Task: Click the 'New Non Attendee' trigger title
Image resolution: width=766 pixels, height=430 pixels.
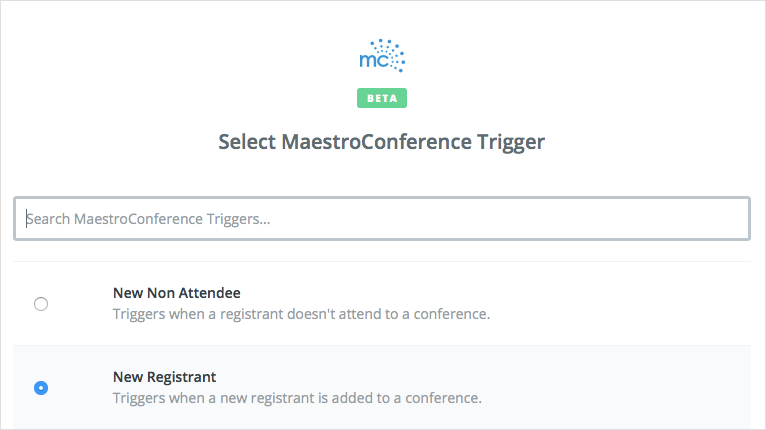Action: point(177,293)
